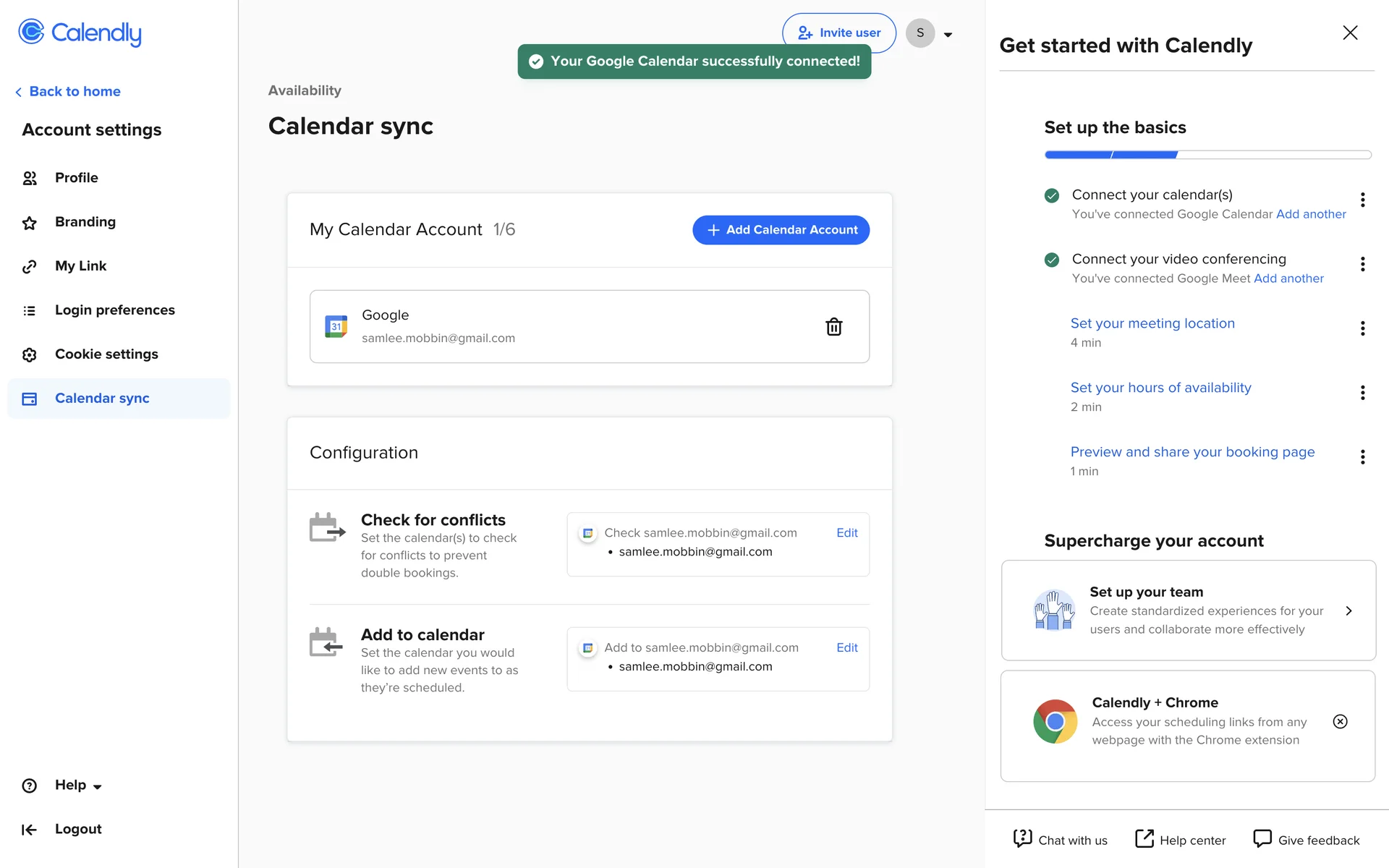Click the Google Calendar account icon
Screen dimensions: 1389x868
[x=336, y=327]
